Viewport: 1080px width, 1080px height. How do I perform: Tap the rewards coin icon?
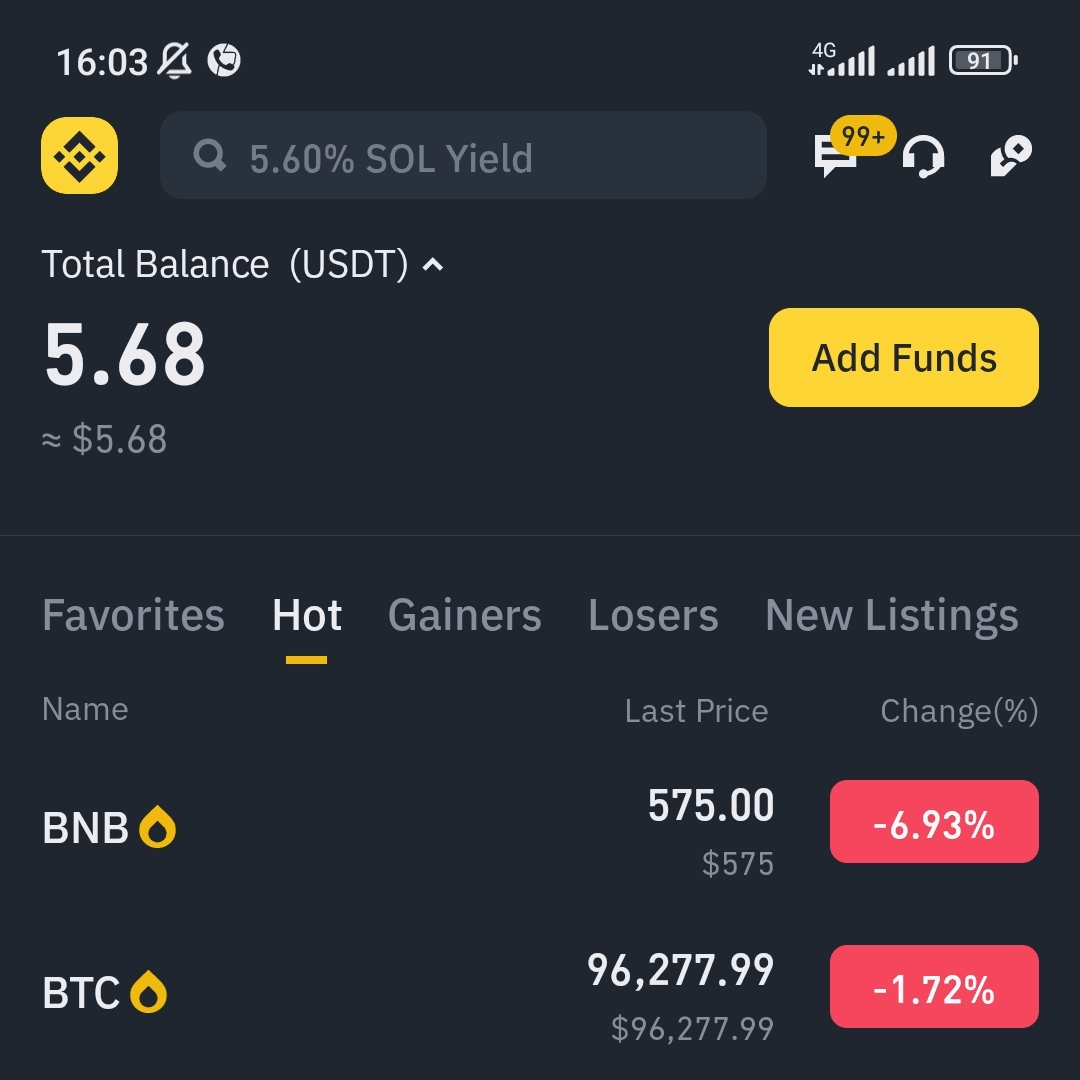coord(1010,156)
